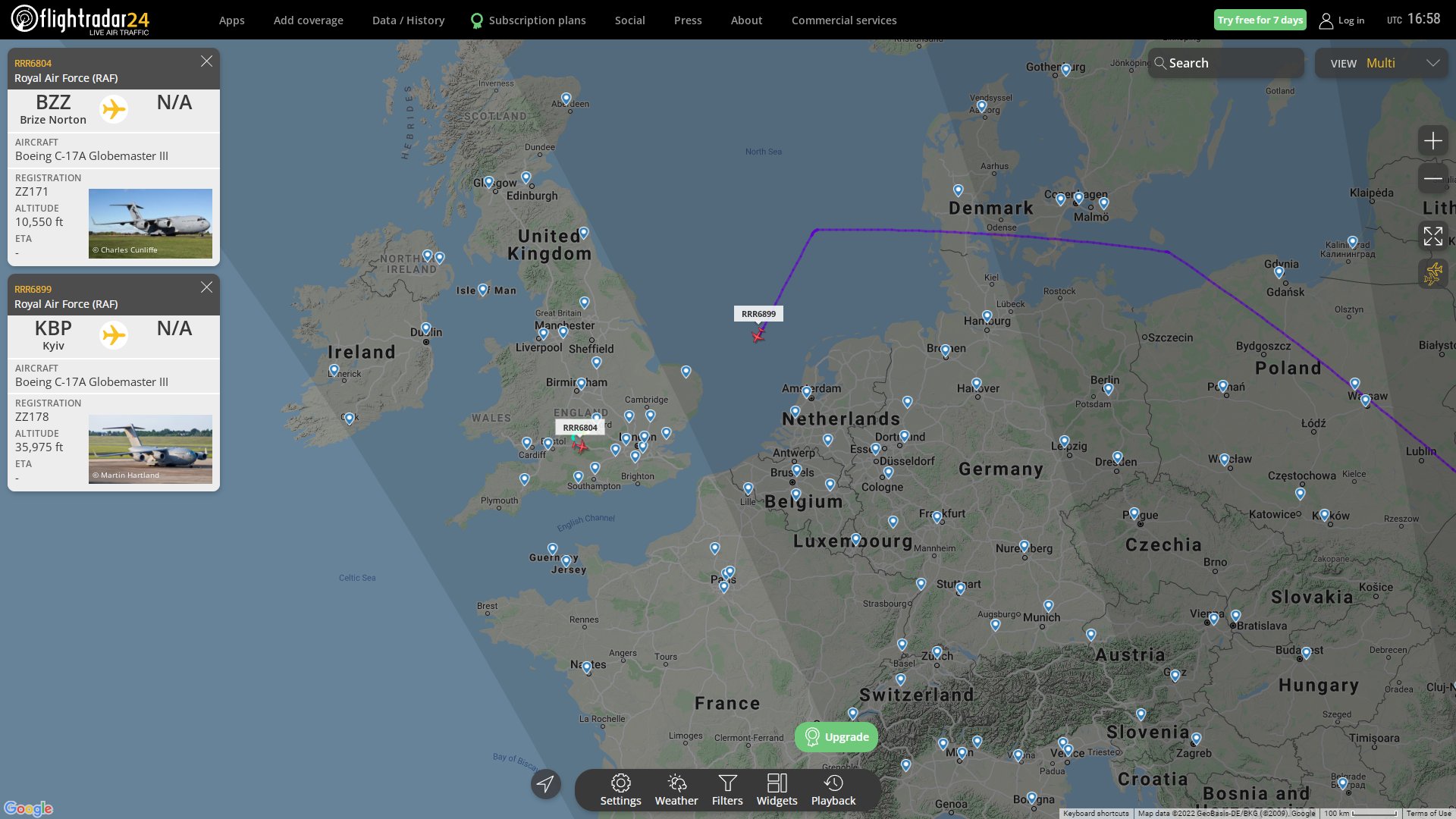
Task: Close the RRR6804 flight panel
Action: pyautogui.click(x=206, y=61)
